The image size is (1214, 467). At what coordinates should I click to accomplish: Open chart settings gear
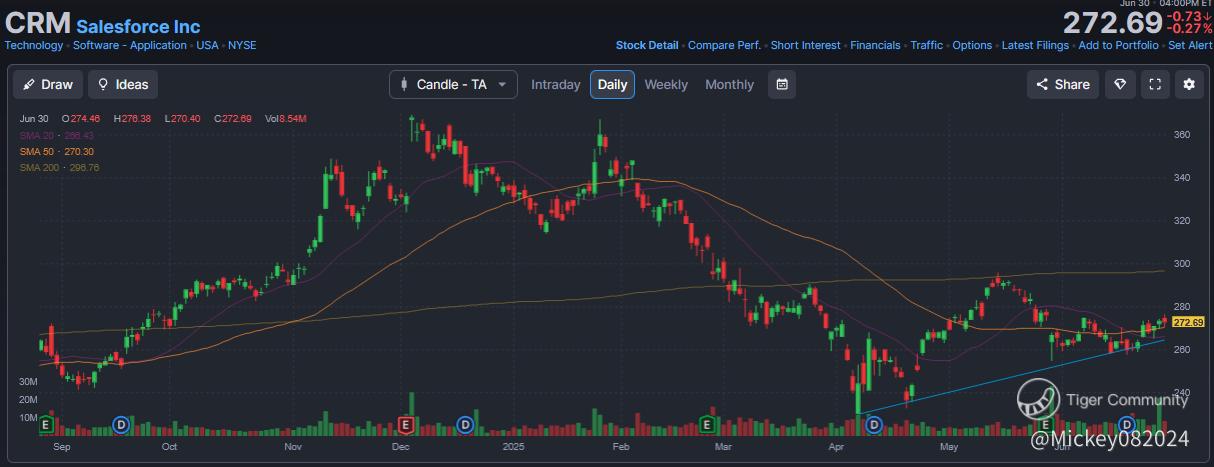[x=1189, y=84]
